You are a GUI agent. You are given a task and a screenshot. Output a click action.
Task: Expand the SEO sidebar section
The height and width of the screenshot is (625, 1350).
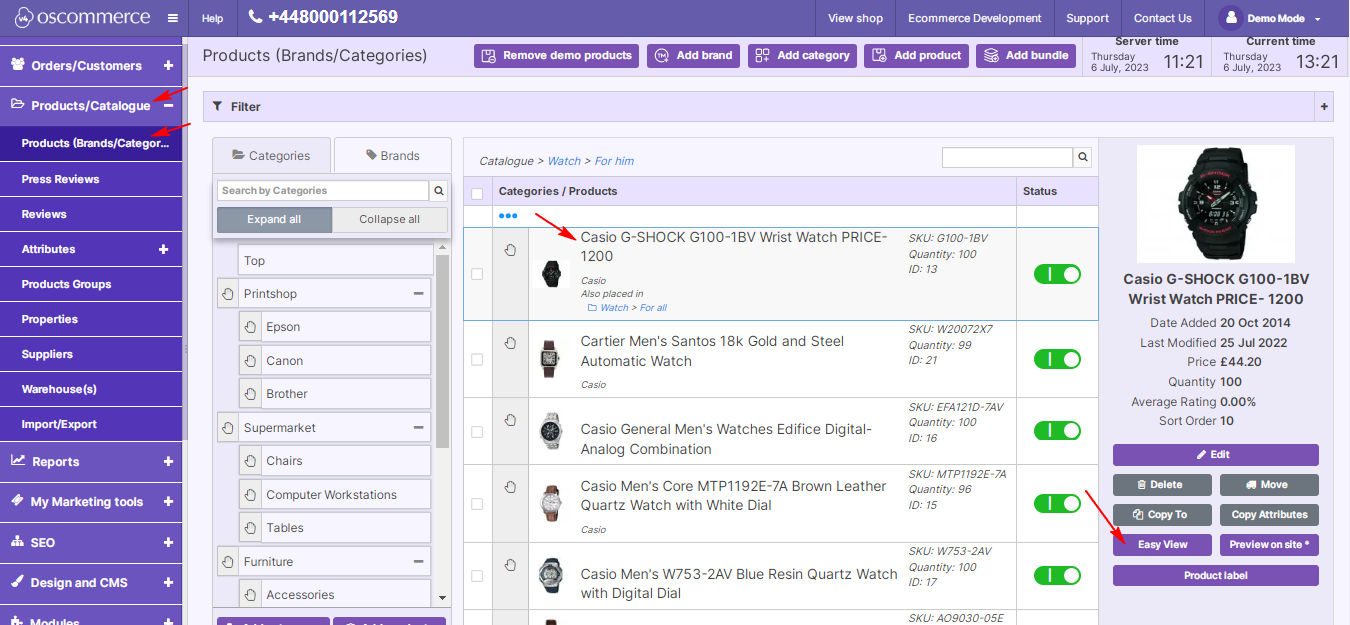pos(168,543)
